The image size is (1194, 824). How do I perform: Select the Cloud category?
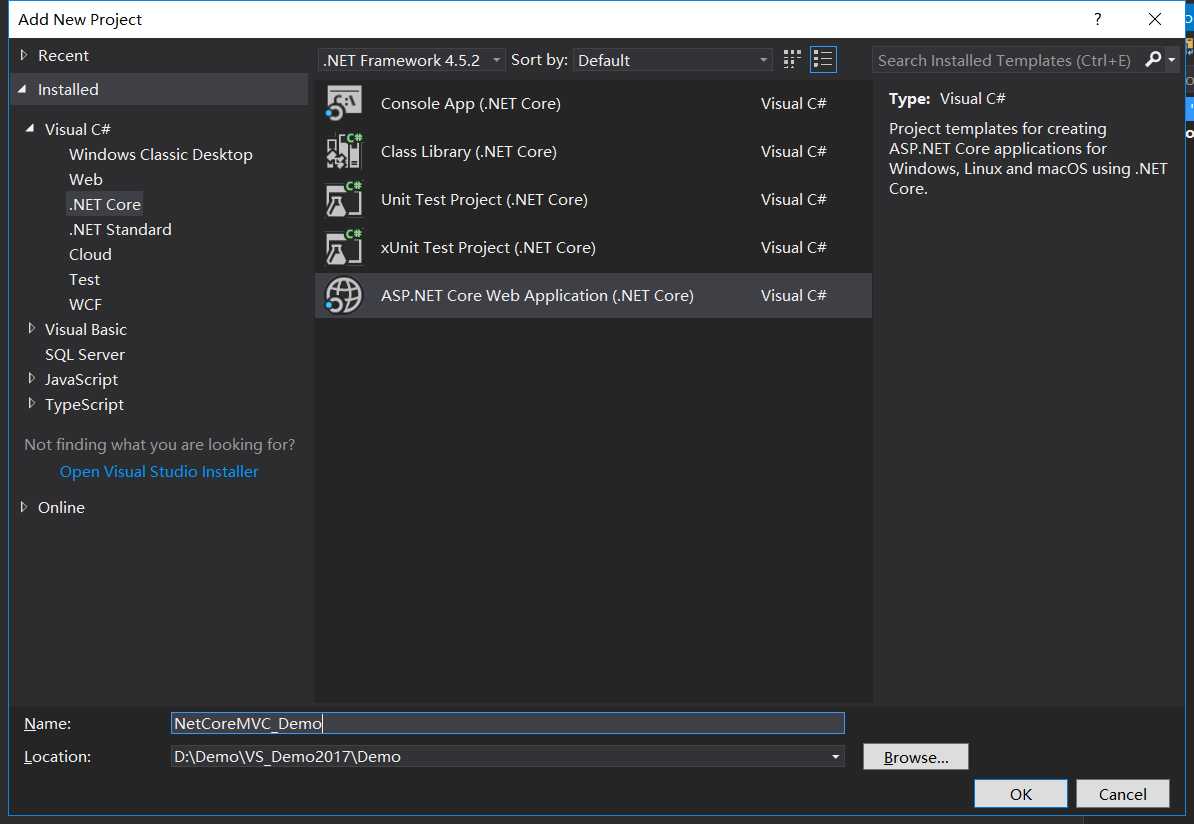click(90, 254)
